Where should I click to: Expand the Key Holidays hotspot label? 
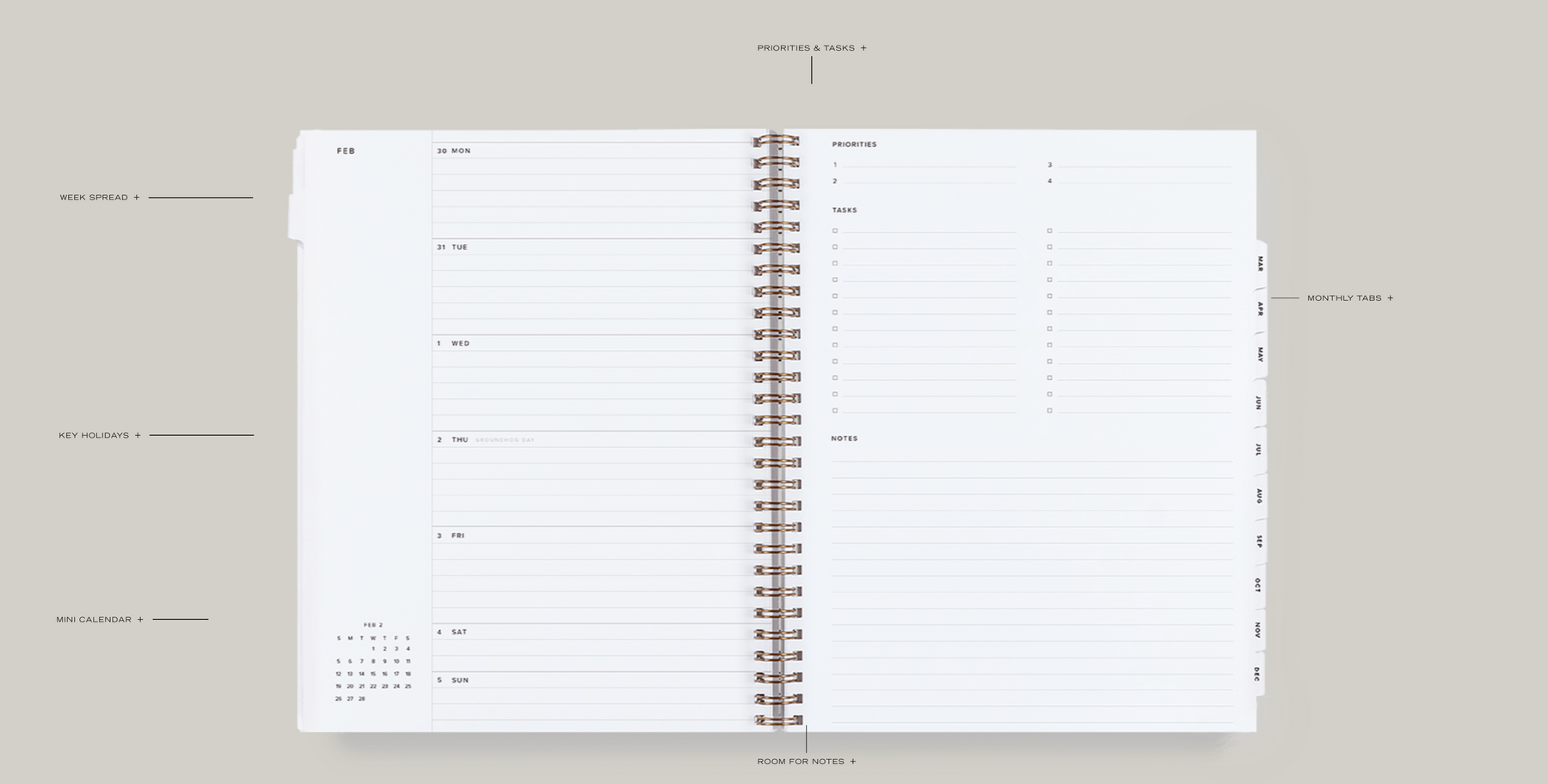(x=100, y=436)
